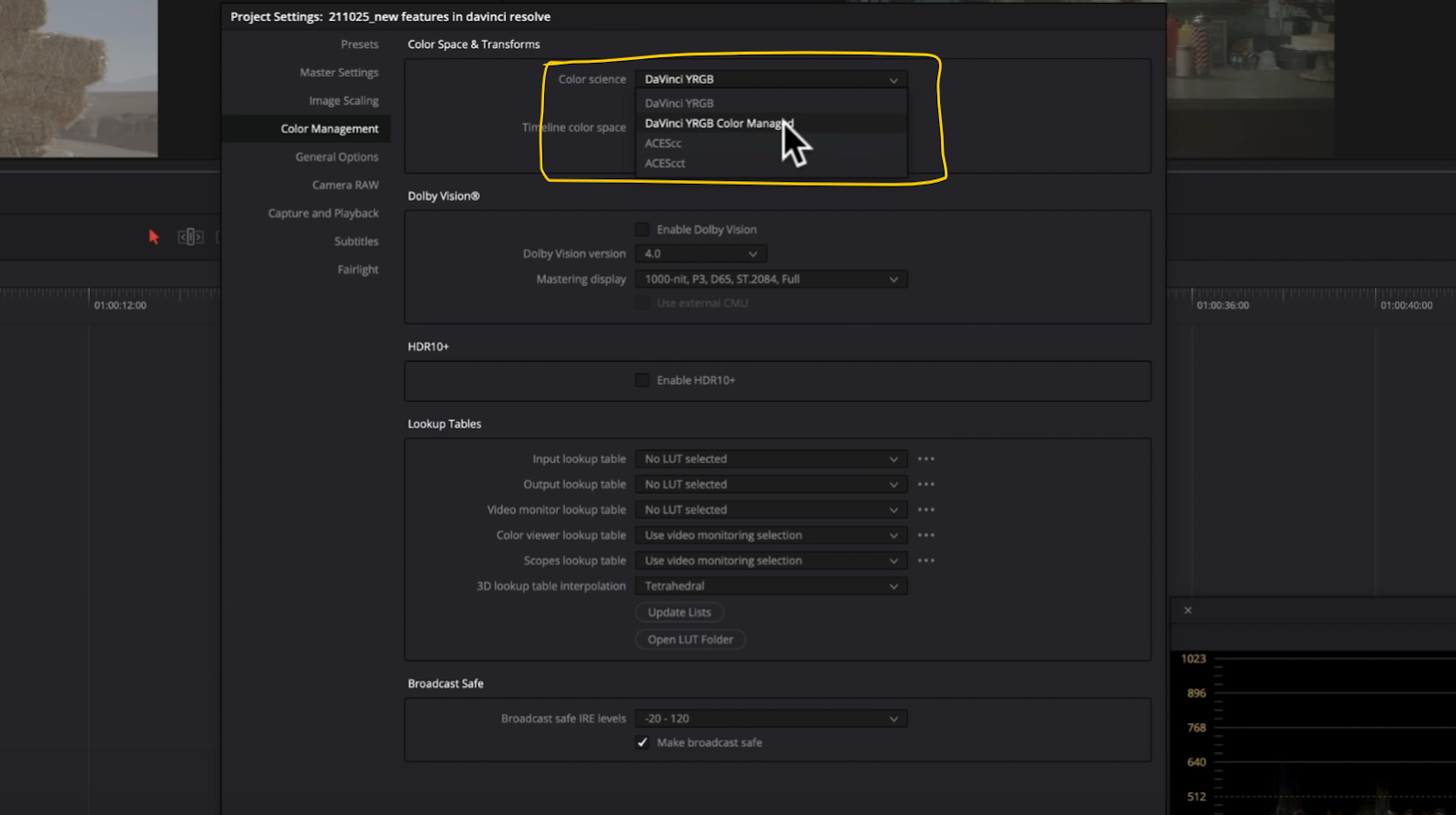Open Broadcast safe IRE levels dropdown
Screen dimensions: 1456x815
coord(771,719)
